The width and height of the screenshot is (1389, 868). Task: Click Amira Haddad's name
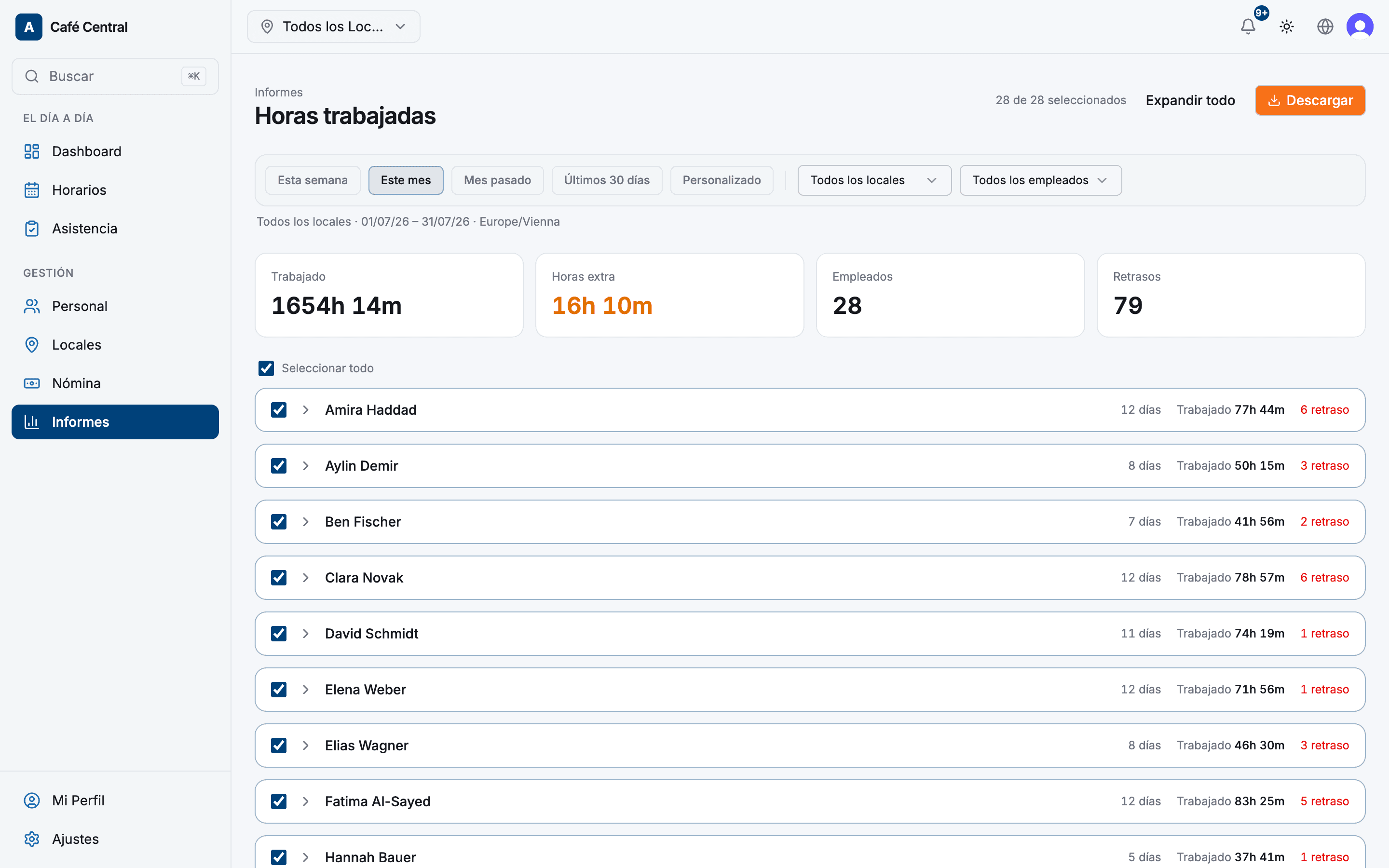tap(371, 410)
